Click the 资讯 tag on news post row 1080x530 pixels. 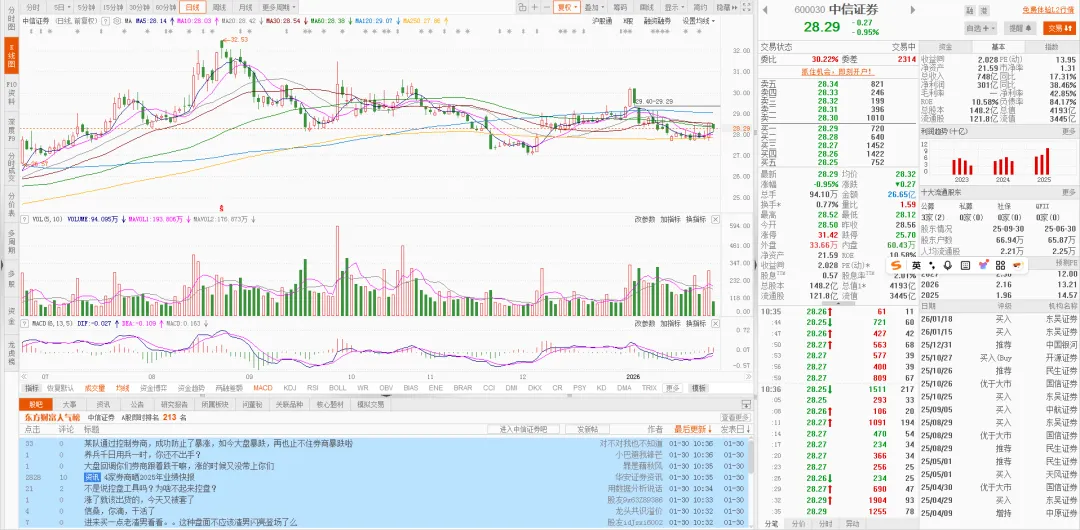click(92, 477)
